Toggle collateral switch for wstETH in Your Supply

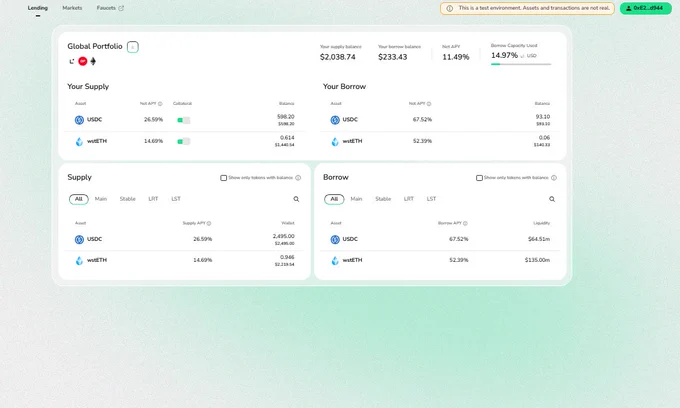(x=183, y=141)
